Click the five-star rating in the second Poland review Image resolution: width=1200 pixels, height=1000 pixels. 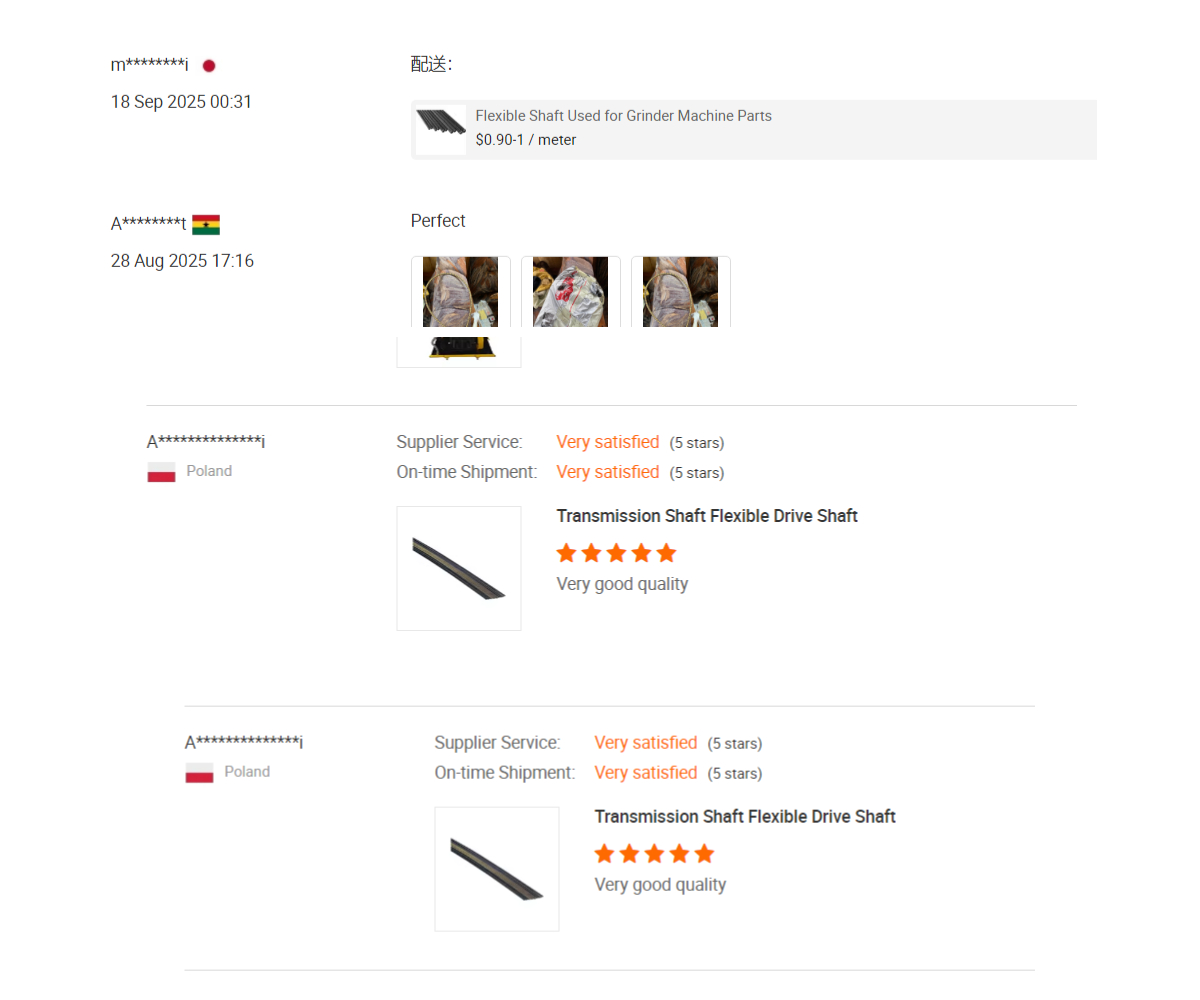click(x=654, y=854)
